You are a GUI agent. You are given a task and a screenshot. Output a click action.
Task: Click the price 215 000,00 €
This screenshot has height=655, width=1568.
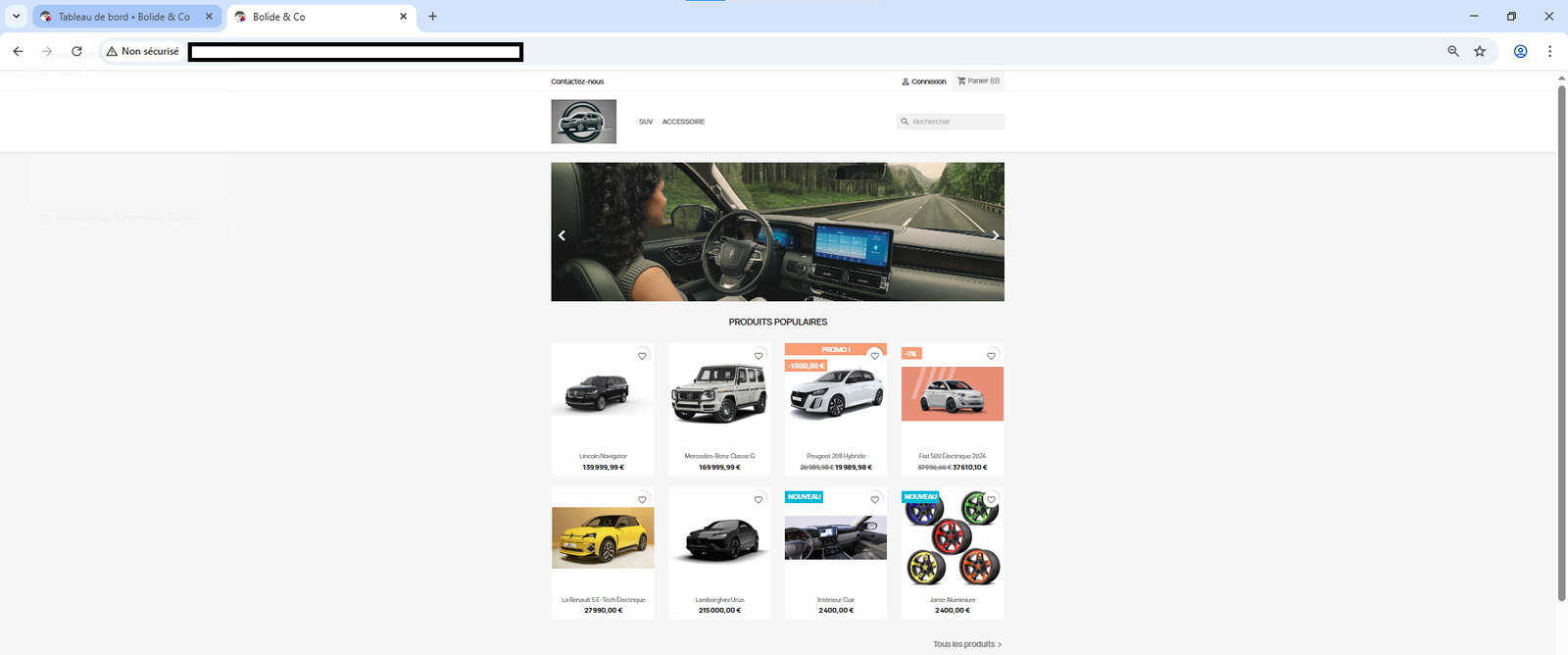pyautogui.click(x=719, y=610)
